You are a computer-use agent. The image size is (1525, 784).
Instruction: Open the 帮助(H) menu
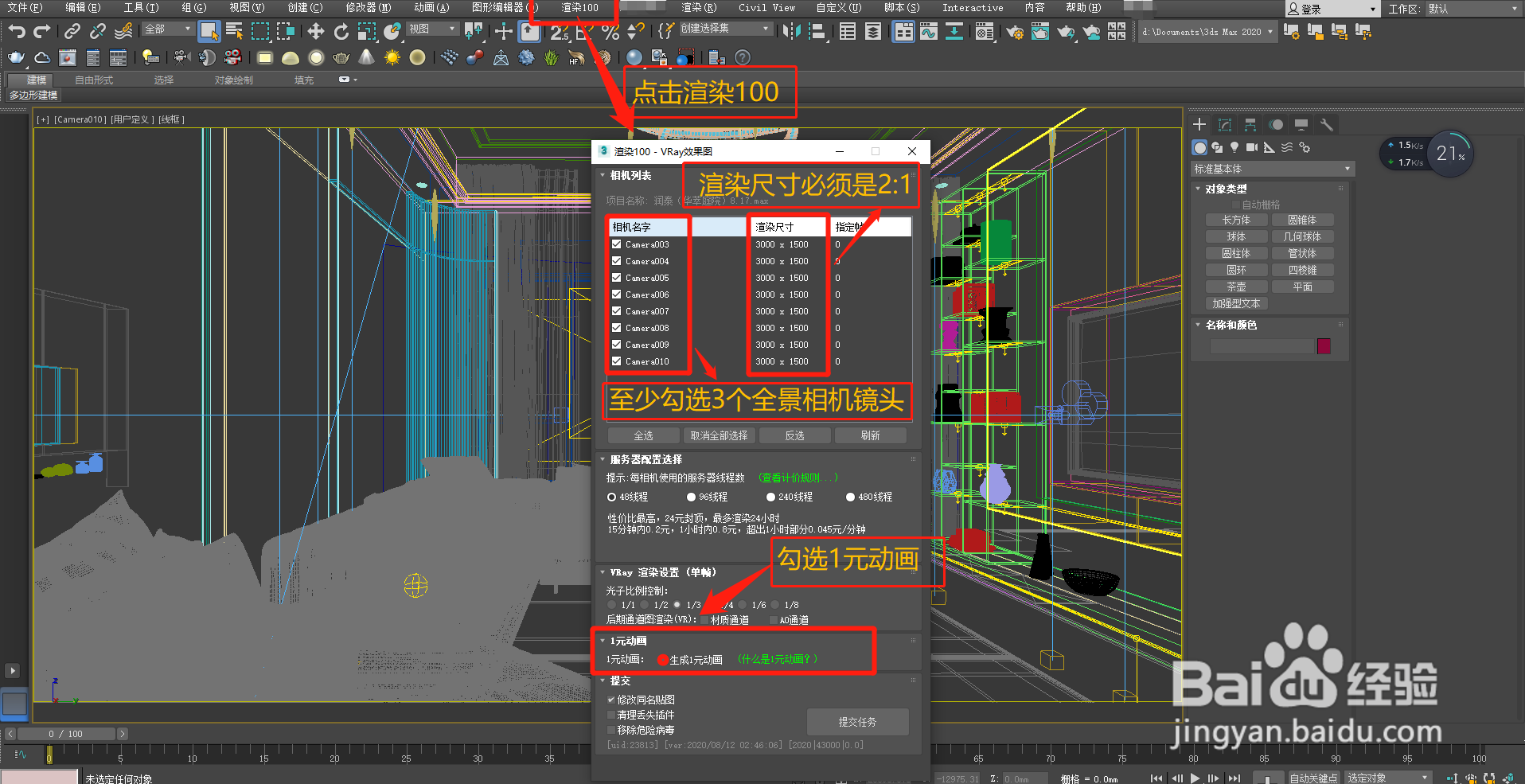pyautogui.click(x=1083, y=8)
